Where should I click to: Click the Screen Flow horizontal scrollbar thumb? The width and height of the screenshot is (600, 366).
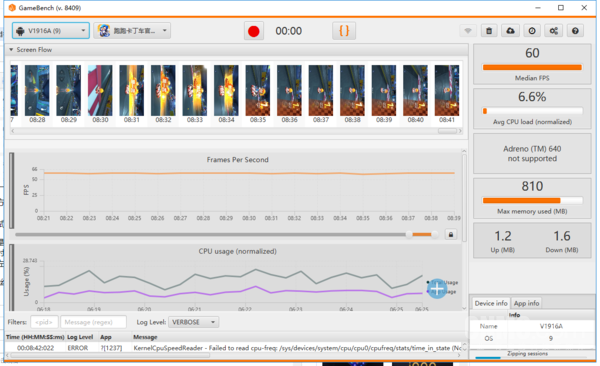point(447,131)
